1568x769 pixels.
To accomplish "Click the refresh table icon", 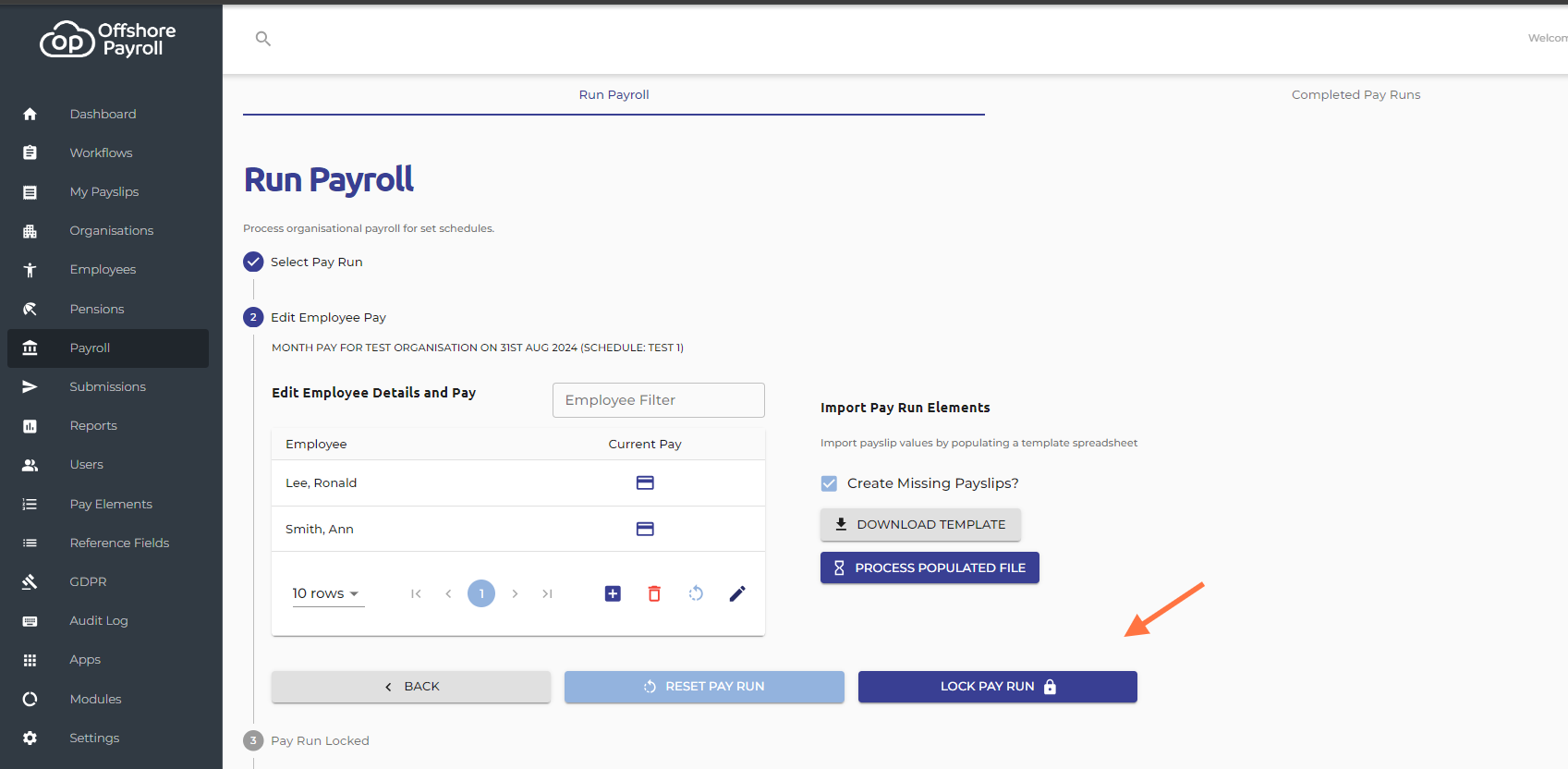I will [x=696, y=593].
